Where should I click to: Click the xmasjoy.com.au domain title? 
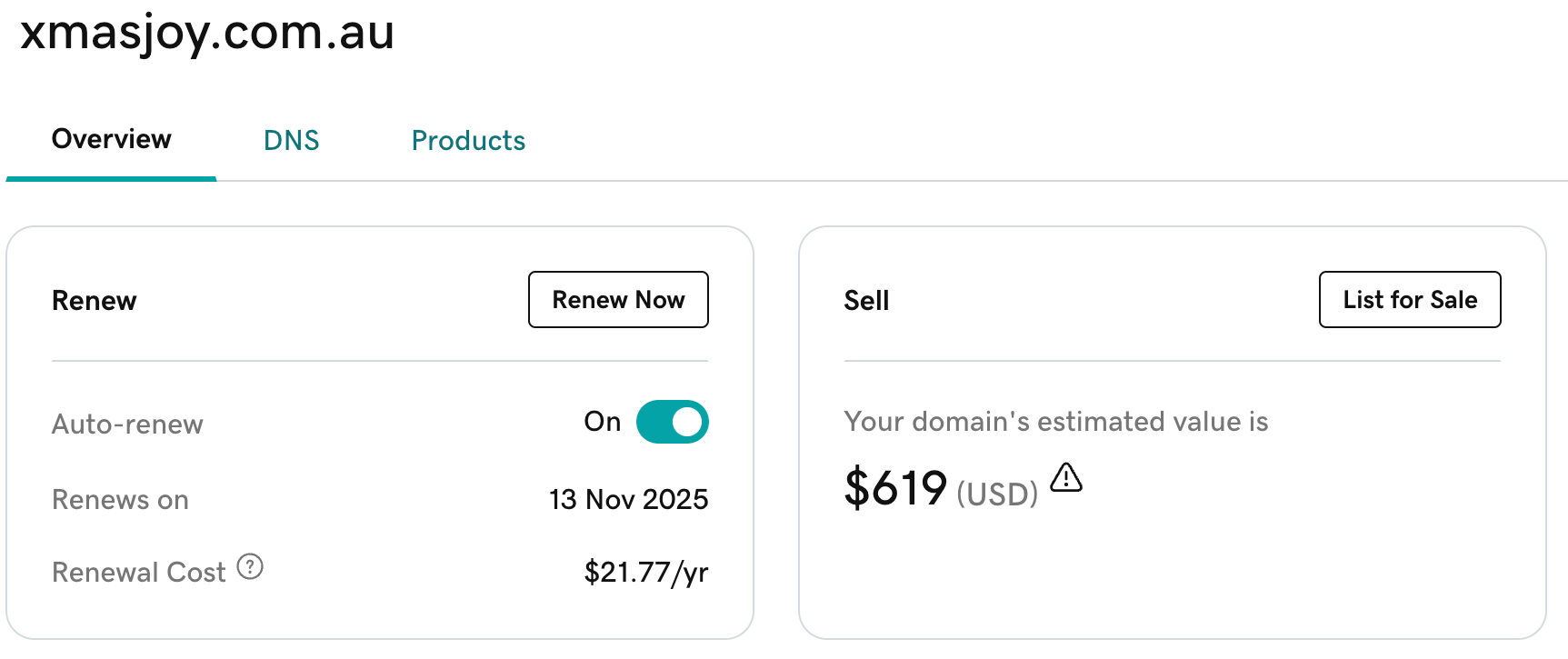[207, 33]
